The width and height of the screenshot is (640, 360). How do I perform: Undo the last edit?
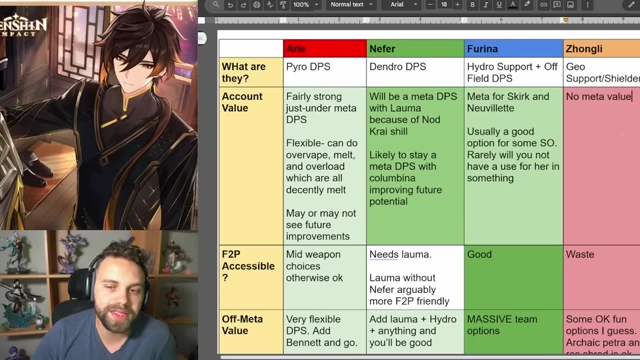pyautogui.click(x=230, y=5)
